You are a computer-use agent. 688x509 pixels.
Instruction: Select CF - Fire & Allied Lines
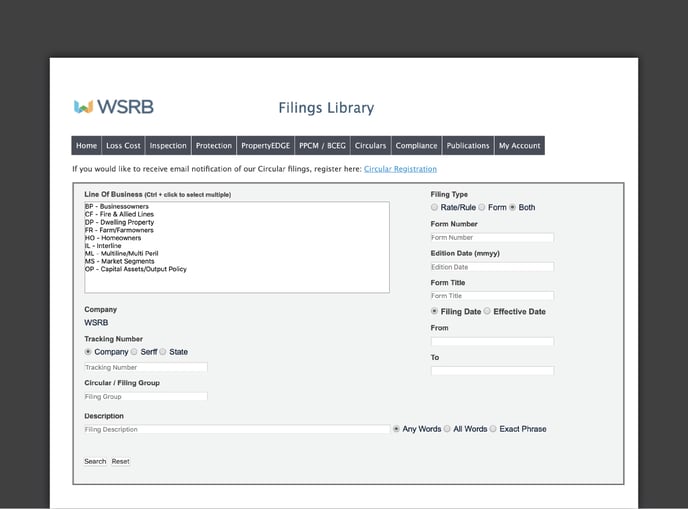click(237, 214)
